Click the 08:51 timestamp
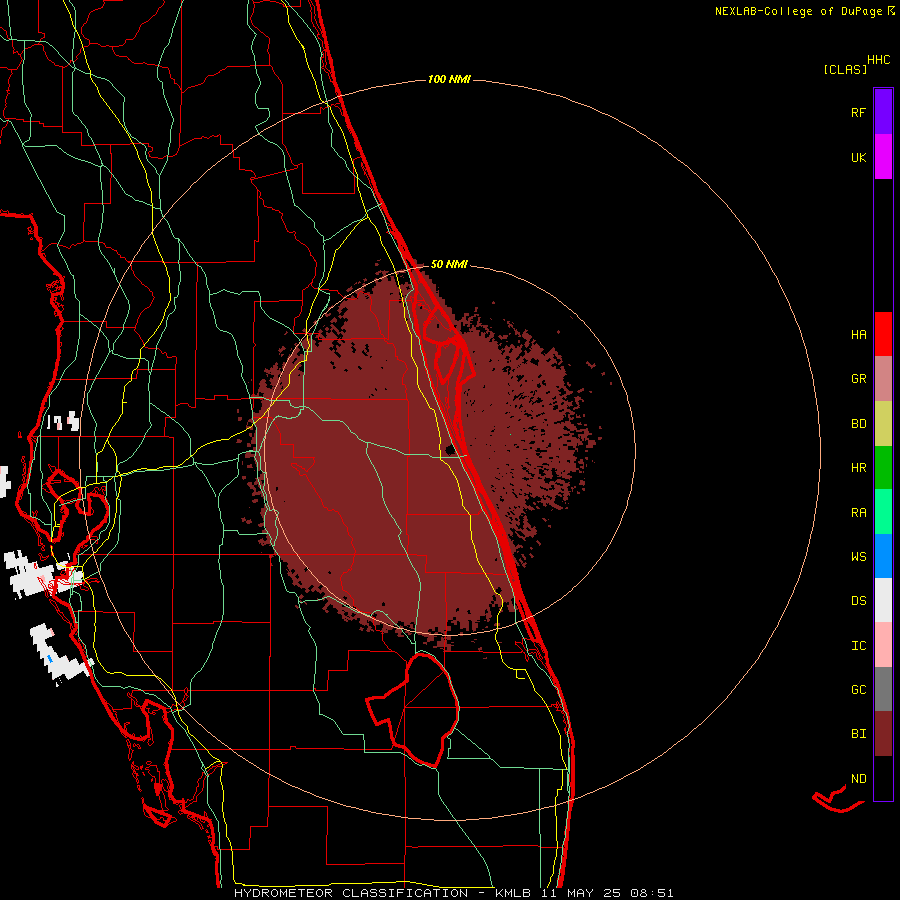Image resolution: width=900 pixels, height=900 pixels. coord(651,893)
